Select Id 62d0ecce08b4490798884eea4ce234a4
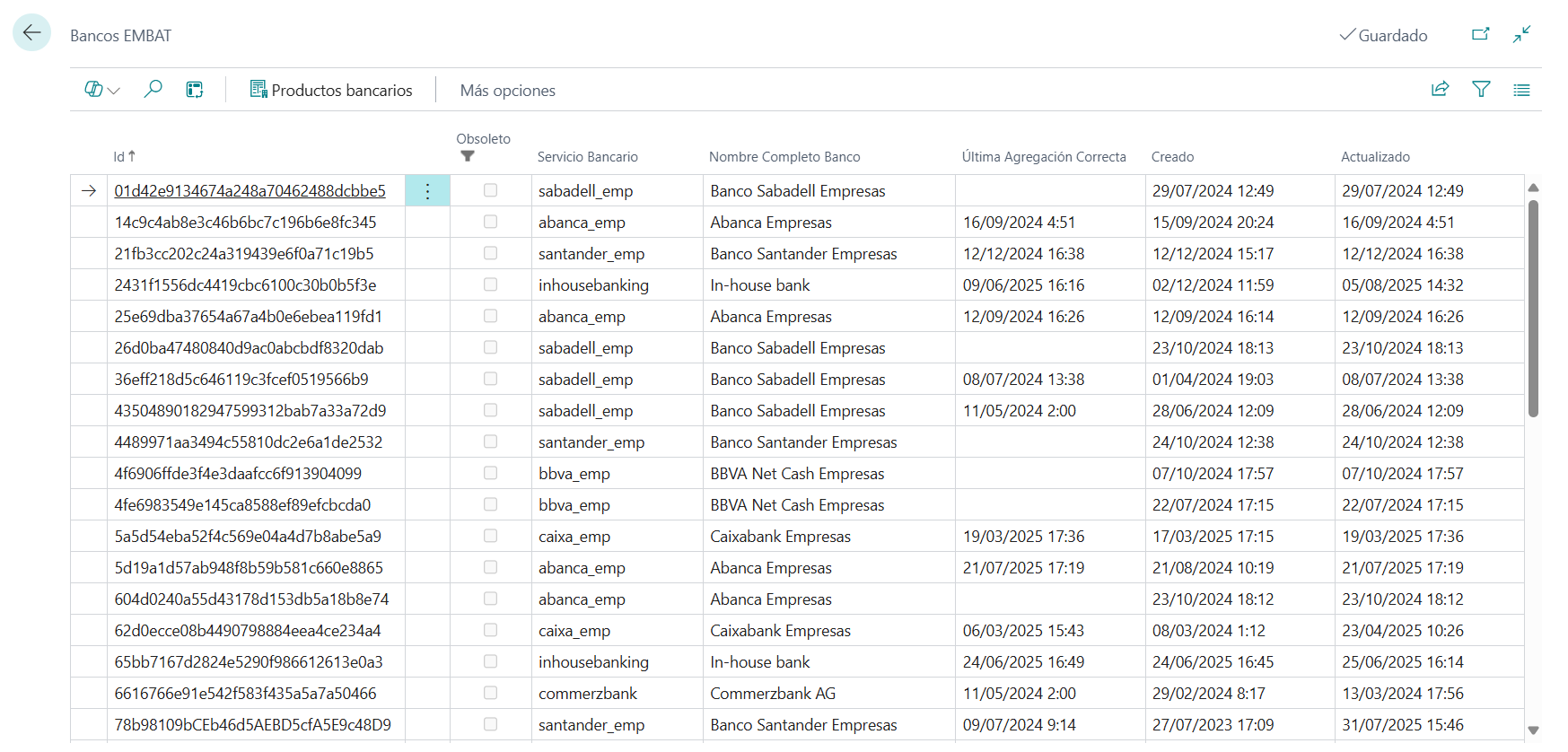This screenshot has height=752, width=1568. [x=248, y=630]
